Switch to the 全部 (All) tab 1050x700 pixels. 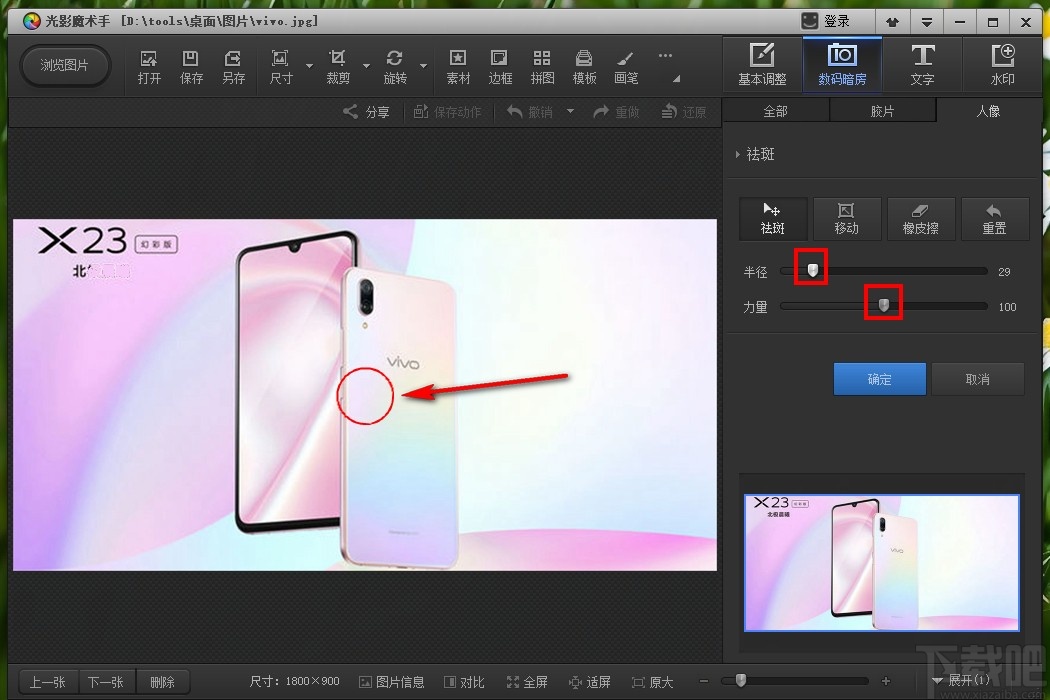(x=775, y=111)
